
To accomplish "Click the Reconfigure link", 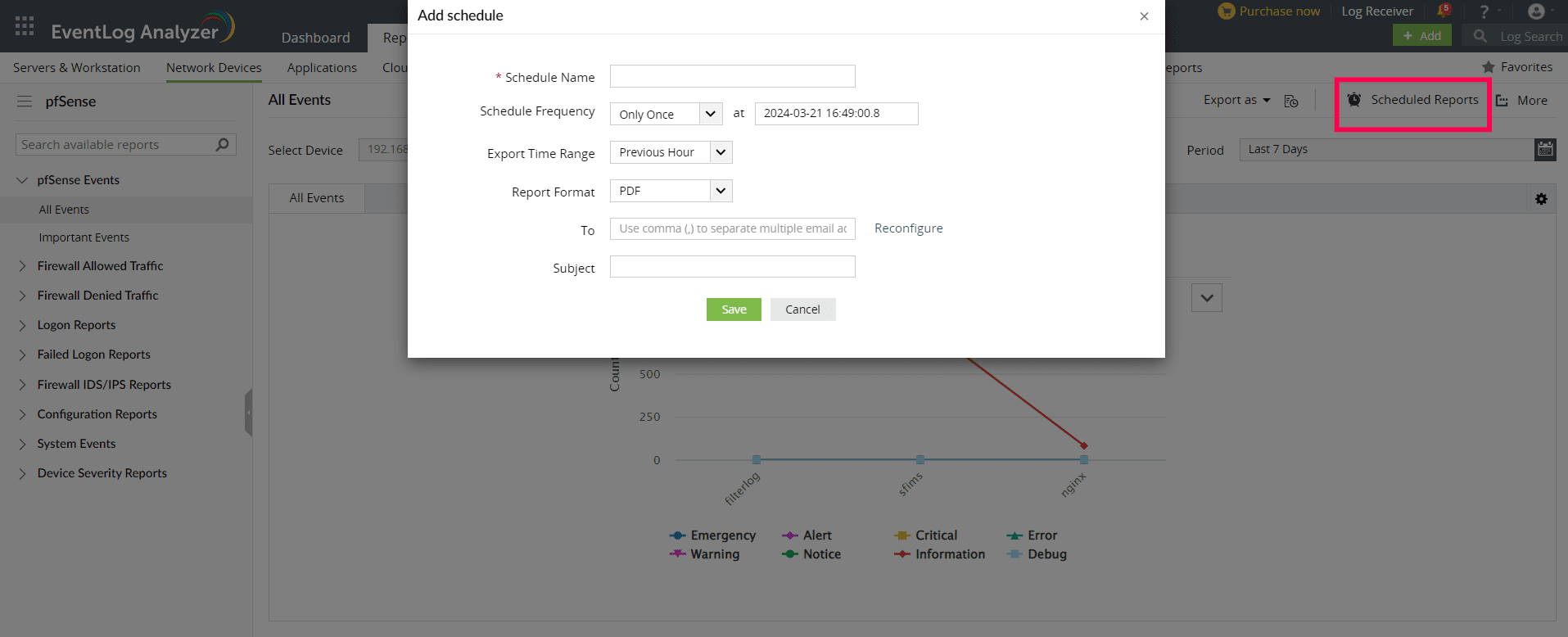I will 908,228.
